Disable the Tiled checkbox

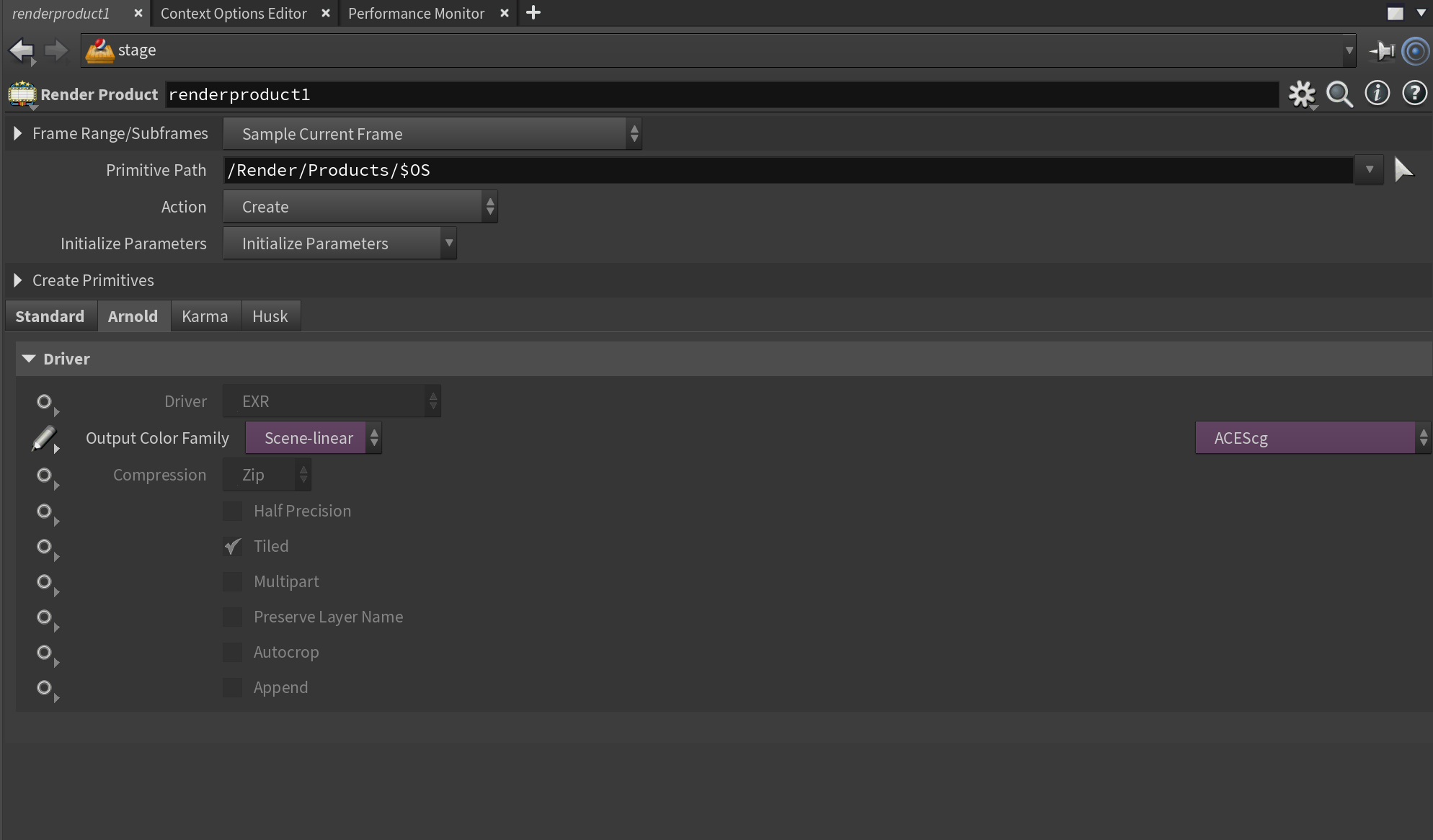[x=232, y=546]
